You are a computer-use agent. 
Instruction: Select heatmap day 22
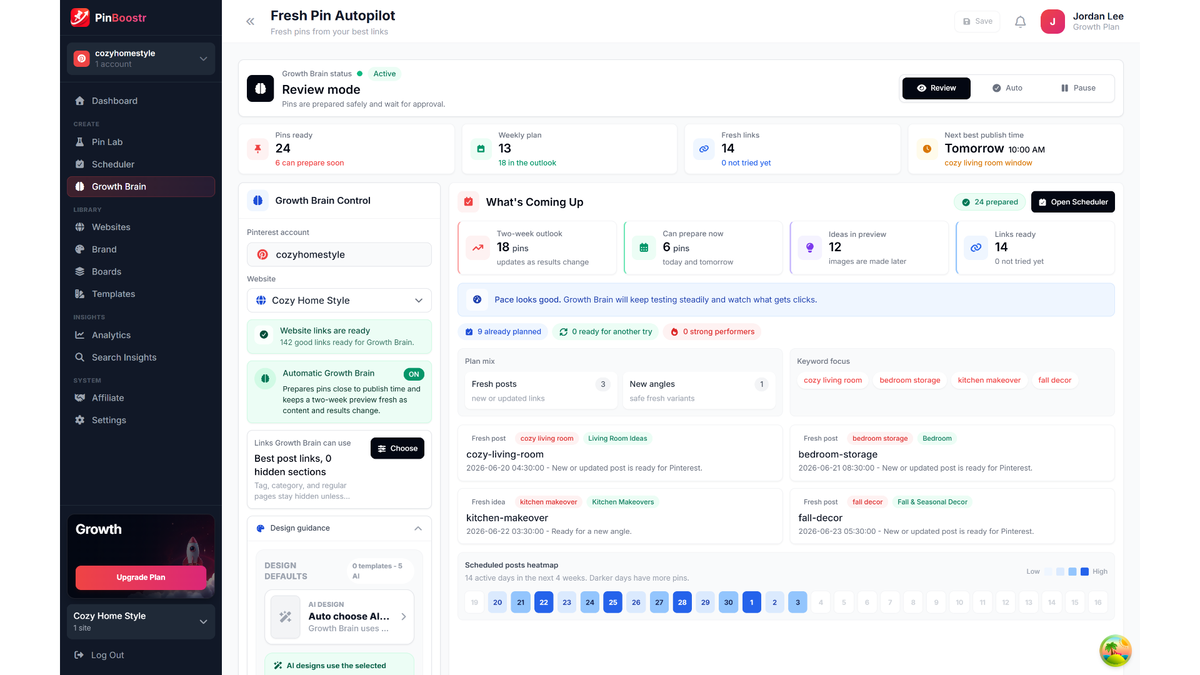click(x=543, y=602)
